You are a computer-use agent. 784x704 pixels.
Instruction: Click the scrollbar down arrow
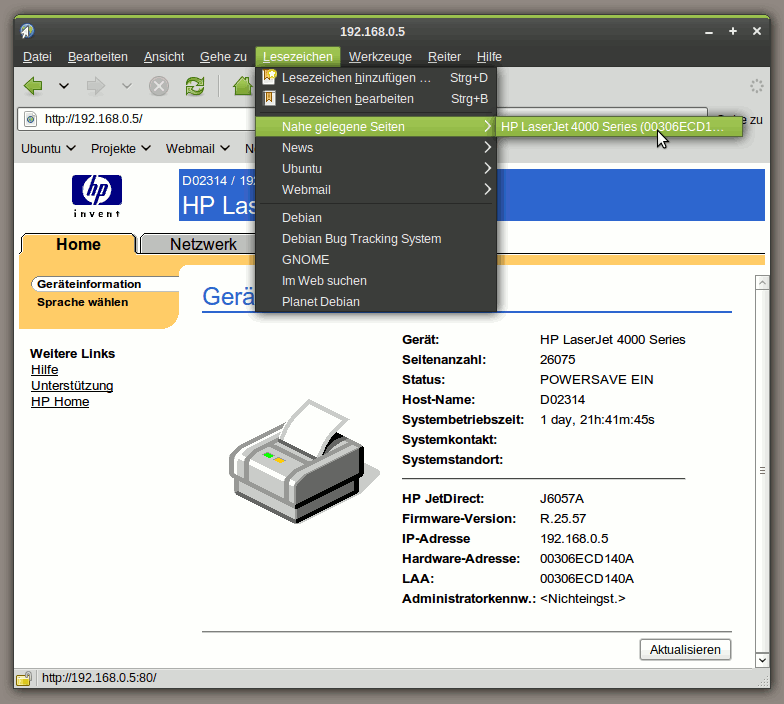762,660
